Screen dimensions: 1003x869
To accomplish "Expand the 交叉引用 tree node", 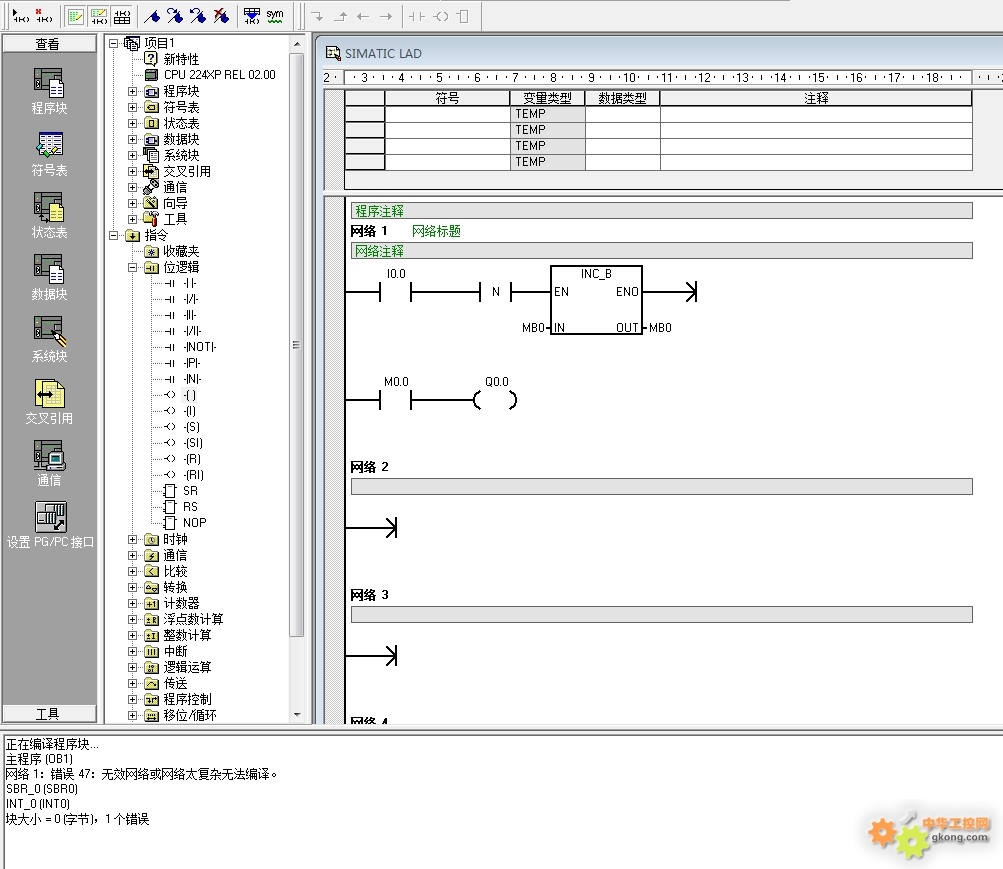I will click(x=132, y=171).
